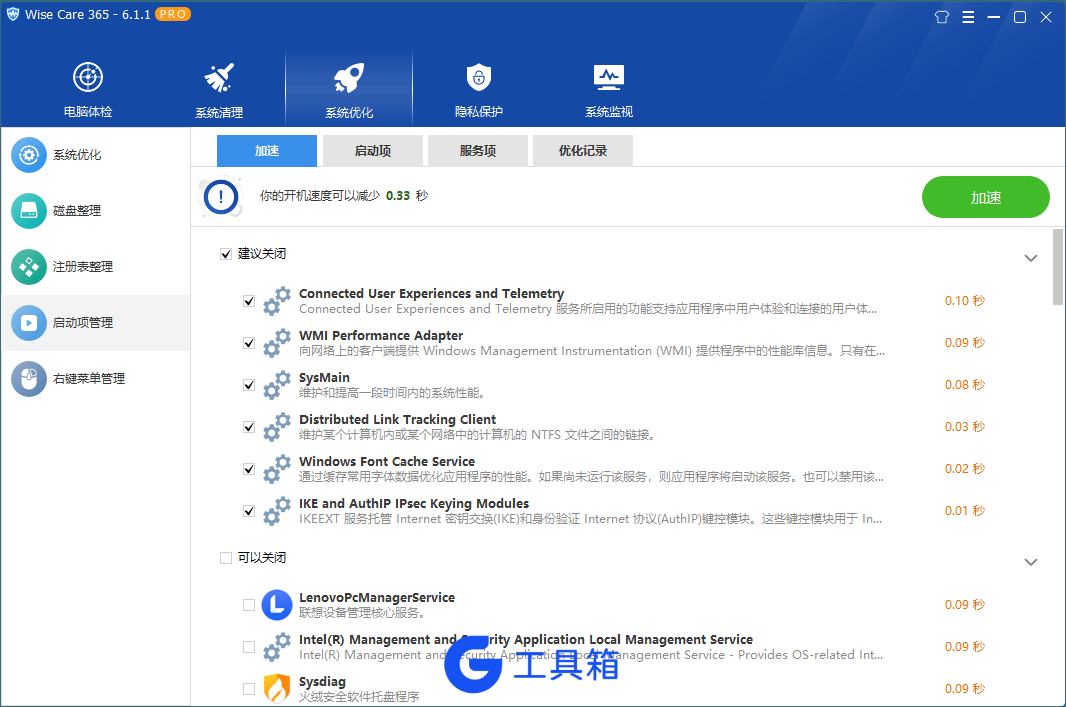Open the 电脑体检 PC checkup icon
The height and width of the screenshot is (707, 1066).
point(88,77)
